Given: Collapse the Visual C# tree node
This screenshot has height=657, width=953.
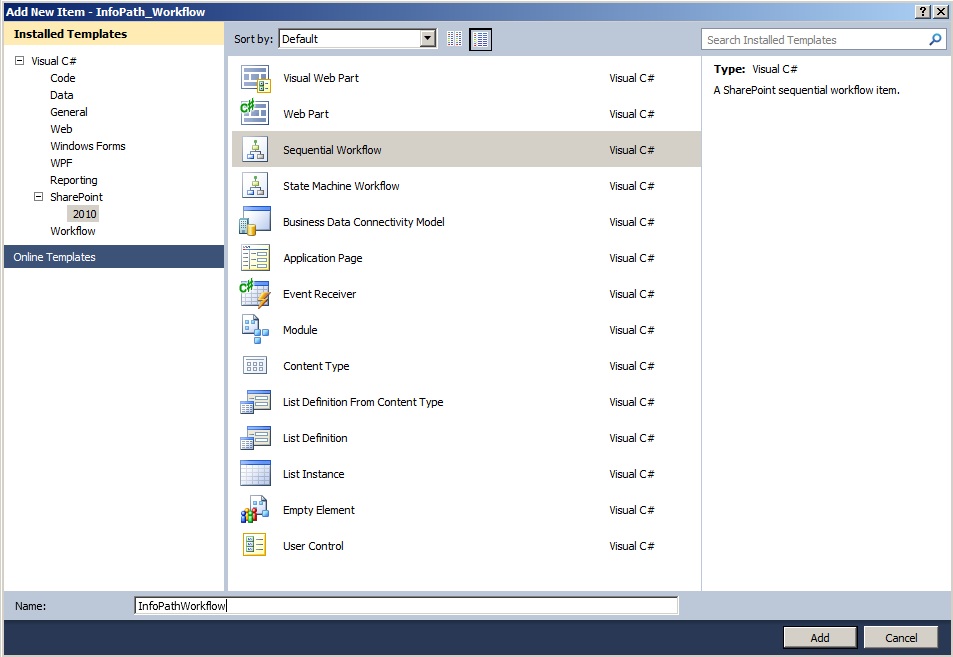Looking at the screenshot, I should 19,61.
